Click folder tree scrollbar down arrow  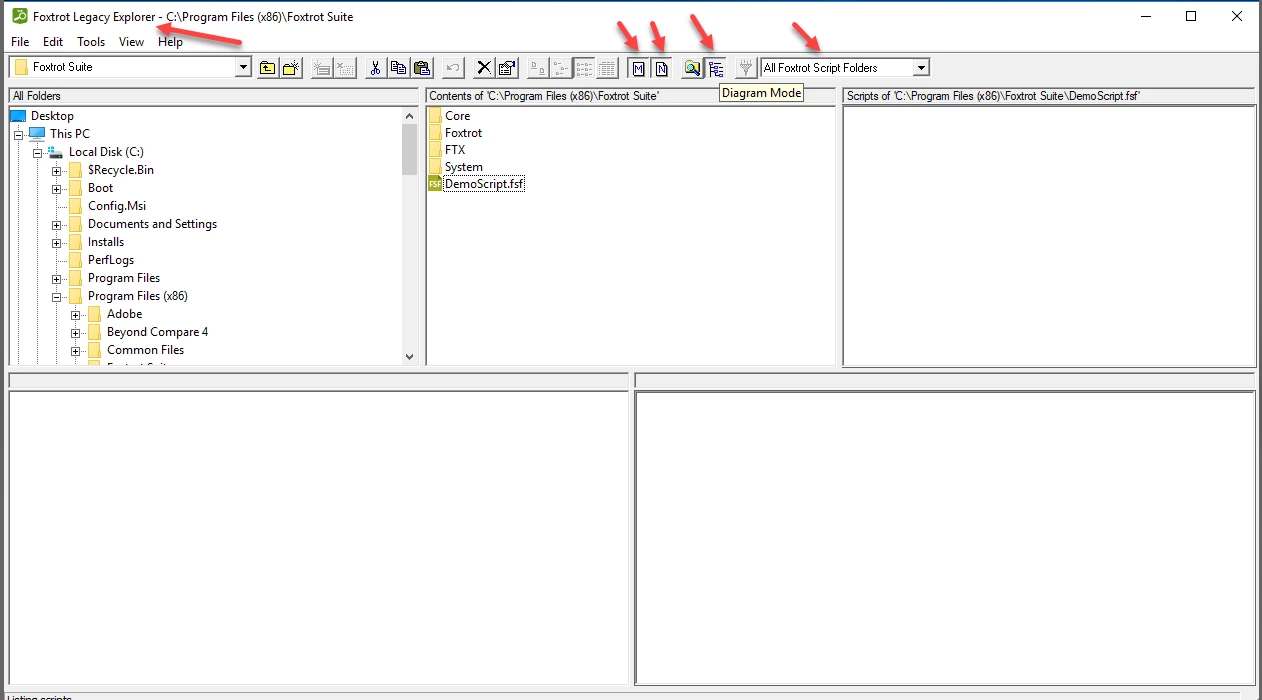pos(409,356)
